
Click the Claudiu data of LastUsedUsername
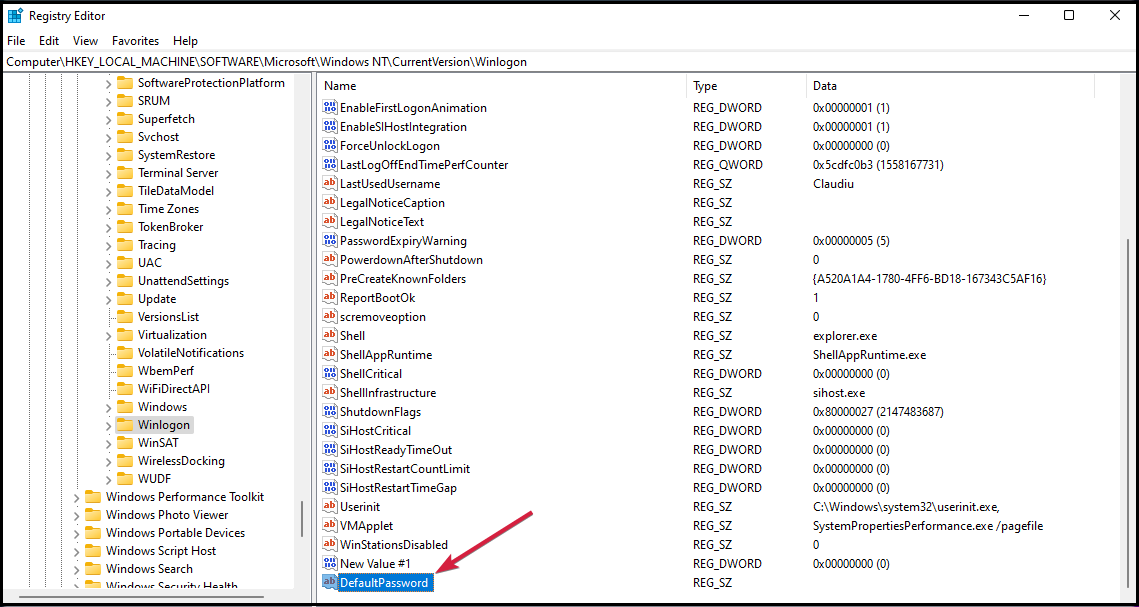(833, 184)
